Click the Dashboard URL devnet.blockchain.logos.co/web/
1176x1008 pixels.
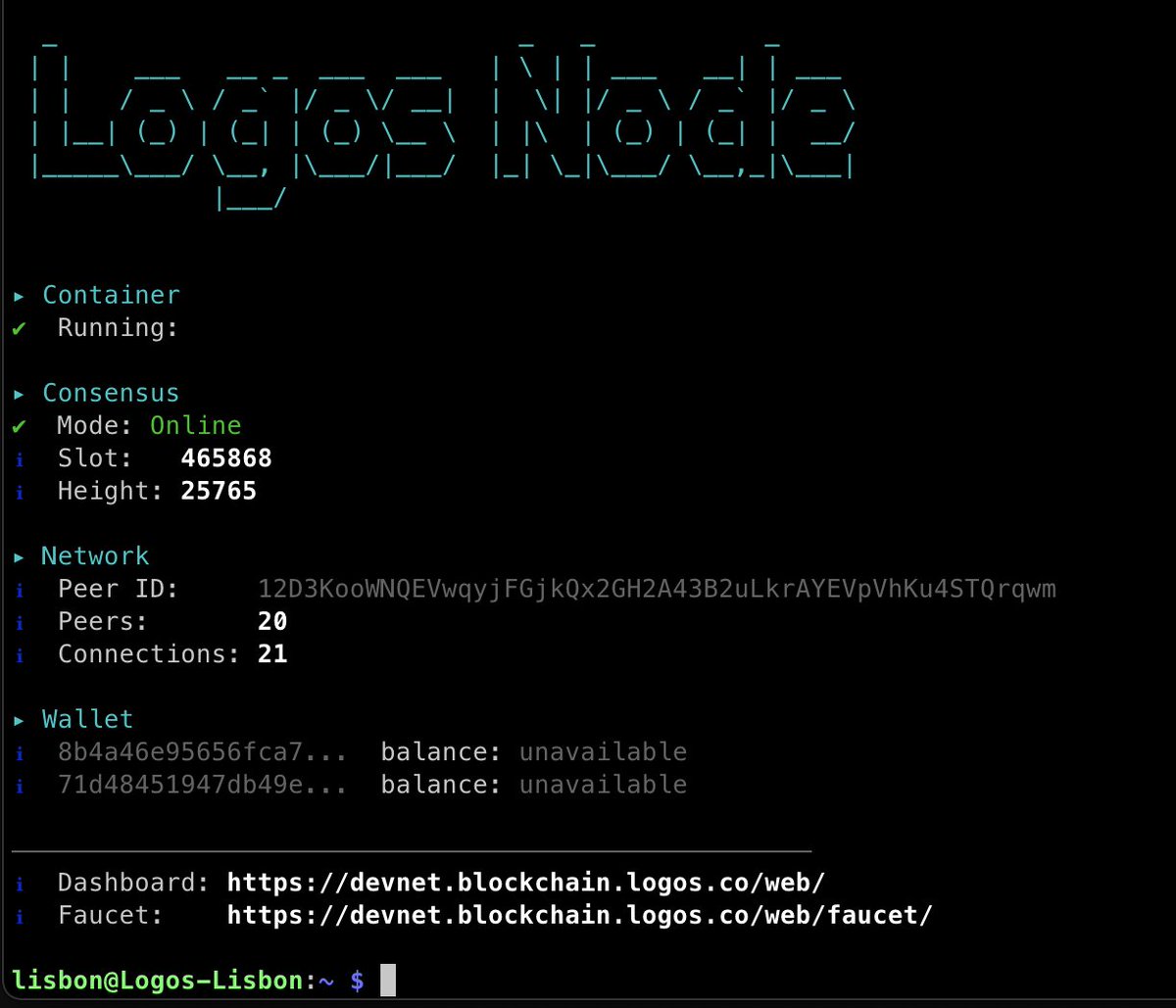click(526, 883)
